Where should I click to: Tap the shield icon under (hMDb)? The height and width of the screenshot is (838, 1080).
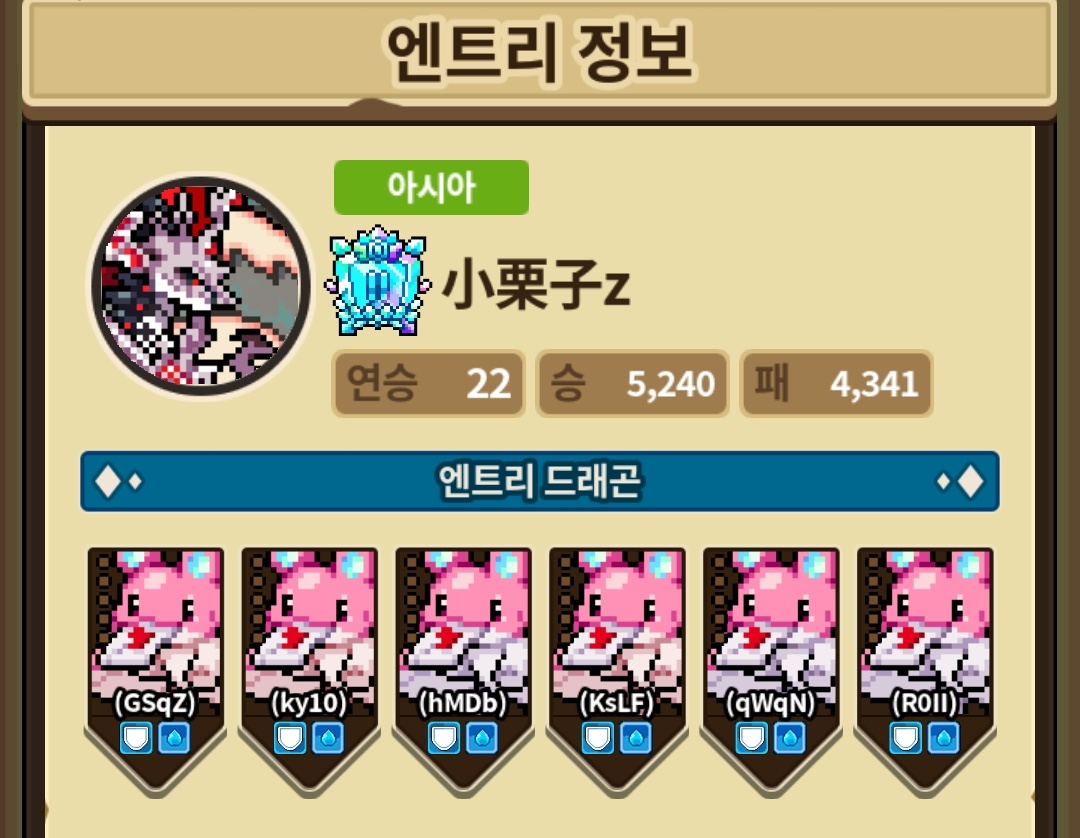click(444, 738)
